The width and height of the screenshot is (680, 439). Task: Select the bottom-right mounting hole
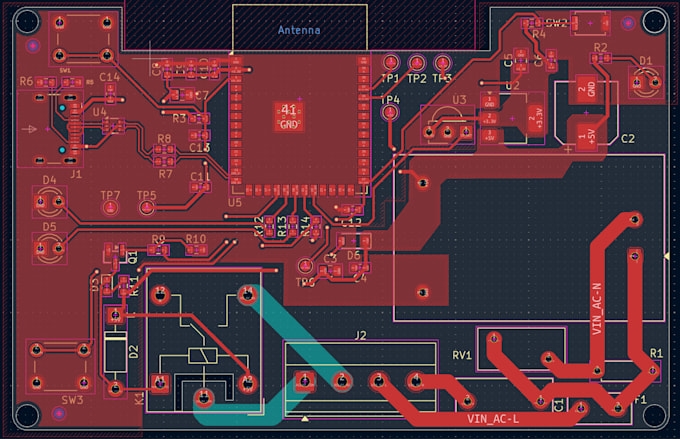(x=654, y=416)
